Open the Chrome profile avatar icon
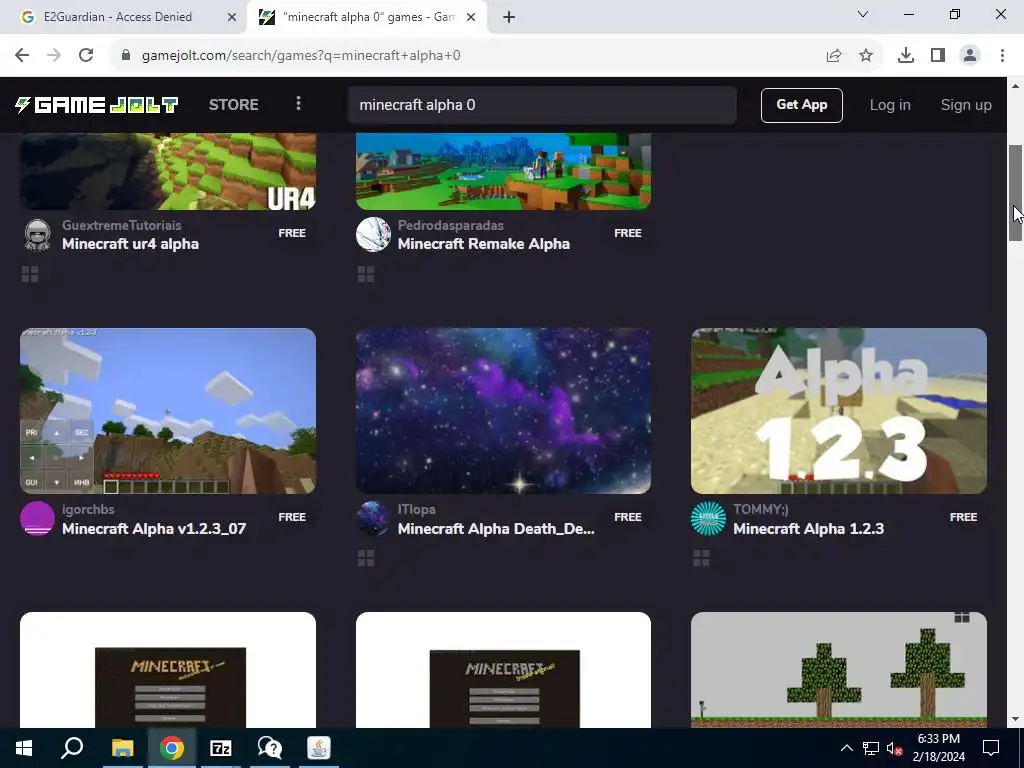Screen dimensions: 1024x768 click(970, 56)
